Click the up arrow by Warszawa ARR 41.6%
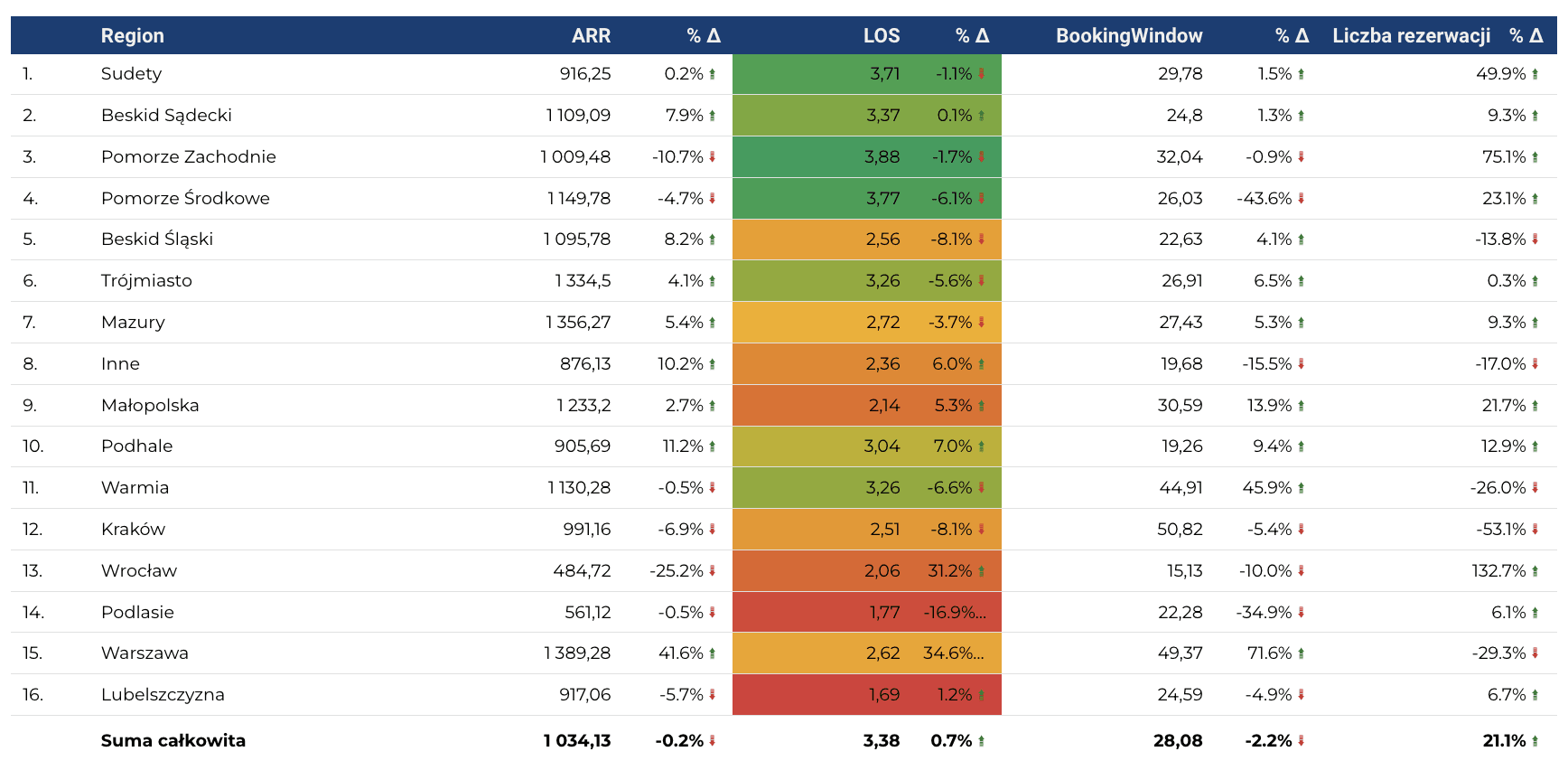The width and height of the screenshot is (1568, 761). pyautogui.click(x=712, y=653)
